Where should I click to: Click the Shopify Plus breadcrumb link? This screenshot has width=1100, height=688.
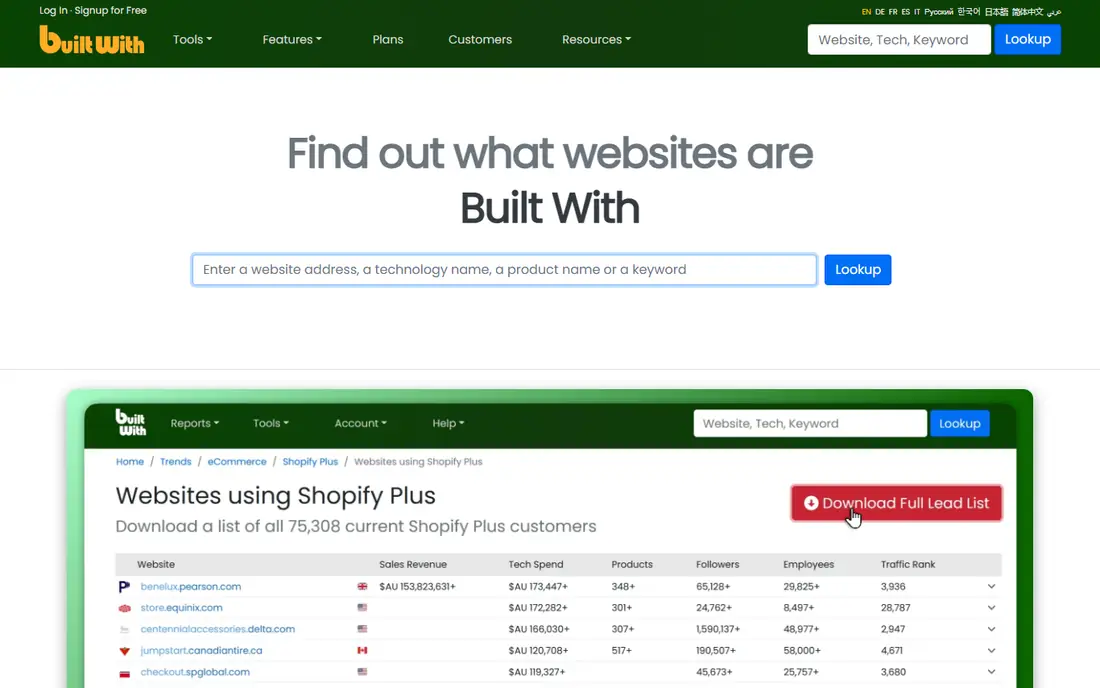(x=310, y=461)
